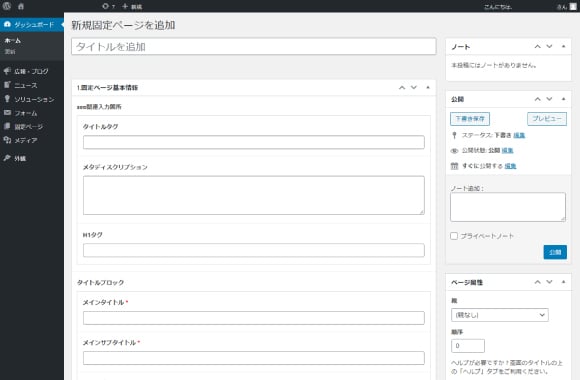Click the WordPress logo icon in admin bar
This screenshot has width=580, height=380.
coord(7,6)
